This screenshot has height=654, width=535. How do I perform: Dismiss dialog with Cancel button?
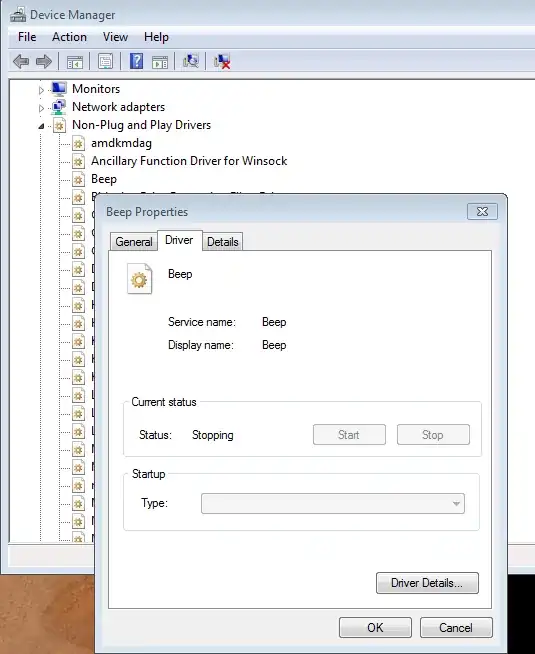pos(456,628)
